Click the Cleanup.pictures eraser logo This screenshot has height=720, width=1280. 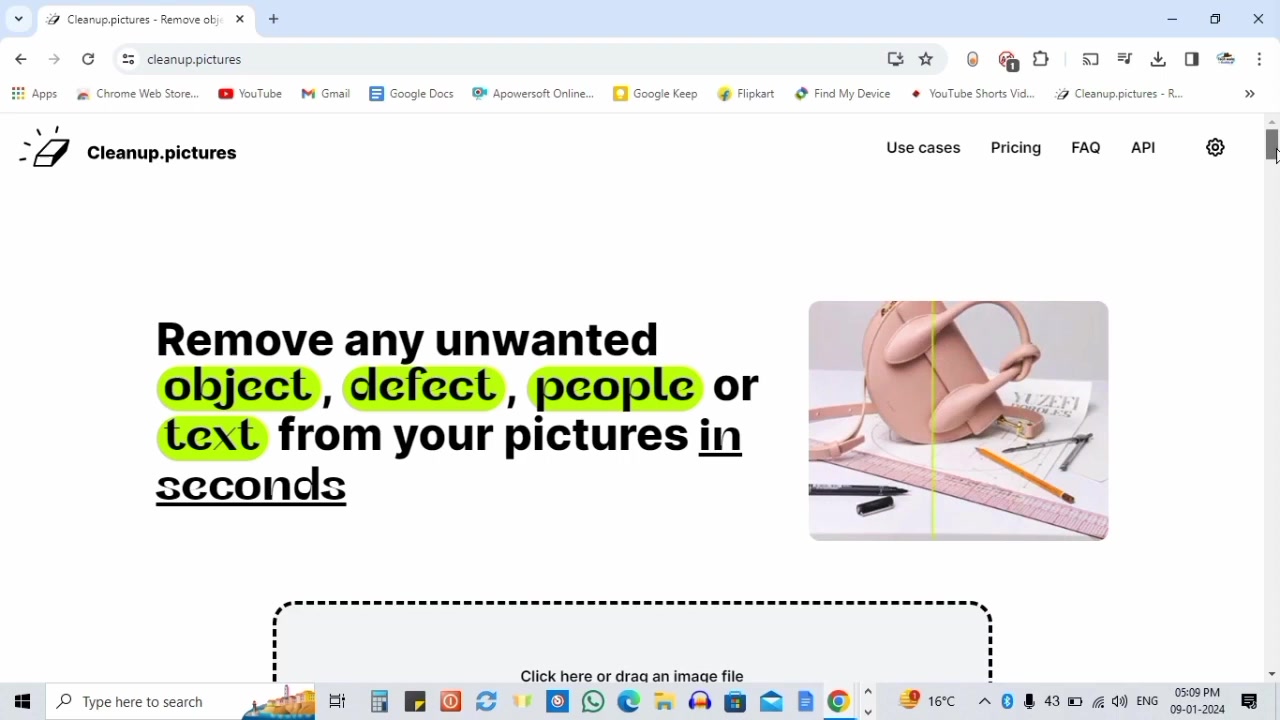45,147
